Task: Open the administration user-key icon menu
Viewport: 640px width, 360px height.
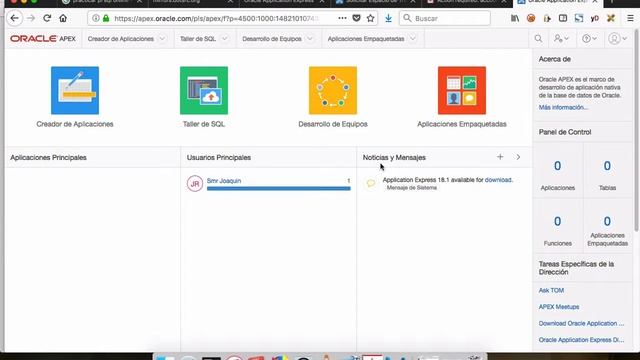Action: pyautogui.click(x=561, y=39)
